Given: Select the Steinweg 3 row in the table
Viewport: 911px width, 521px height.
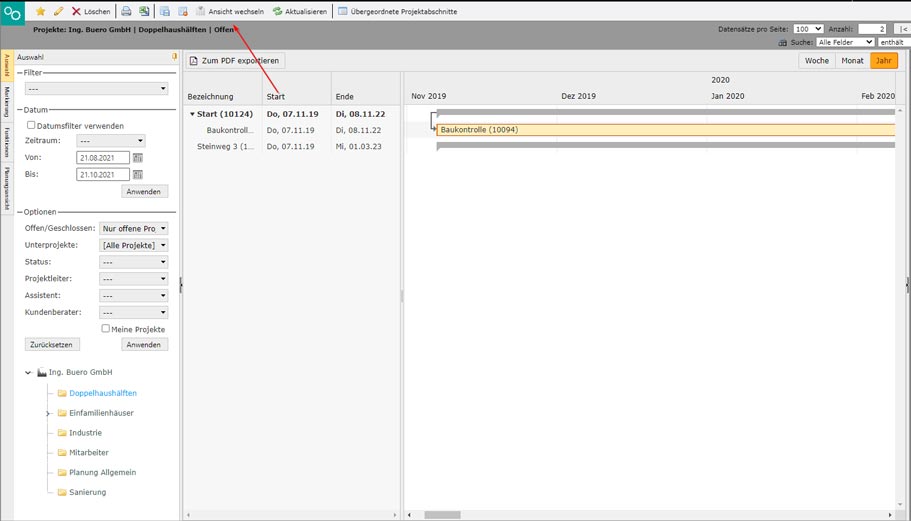Looking at the screenshot, I should point(292,146).
